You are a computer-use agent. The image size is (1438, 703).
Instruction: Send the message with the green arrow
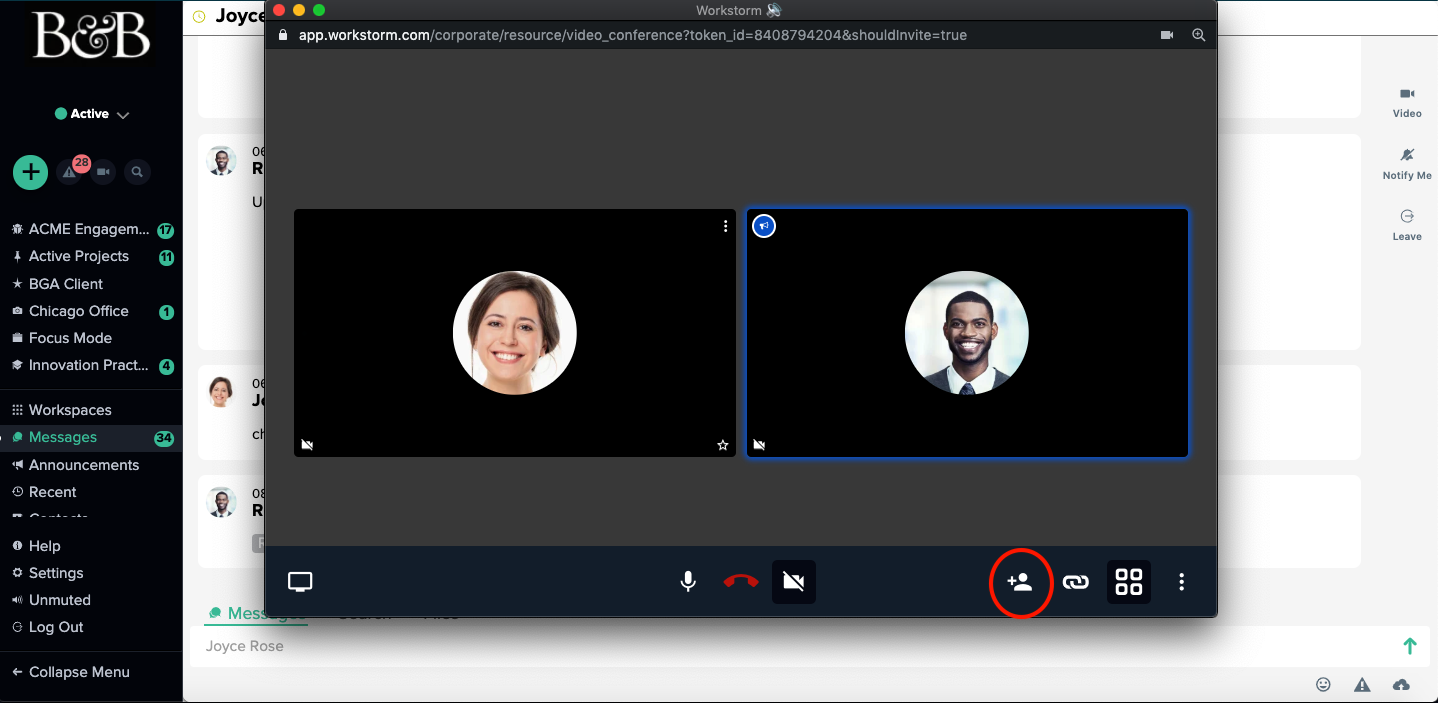(1410, 646)
